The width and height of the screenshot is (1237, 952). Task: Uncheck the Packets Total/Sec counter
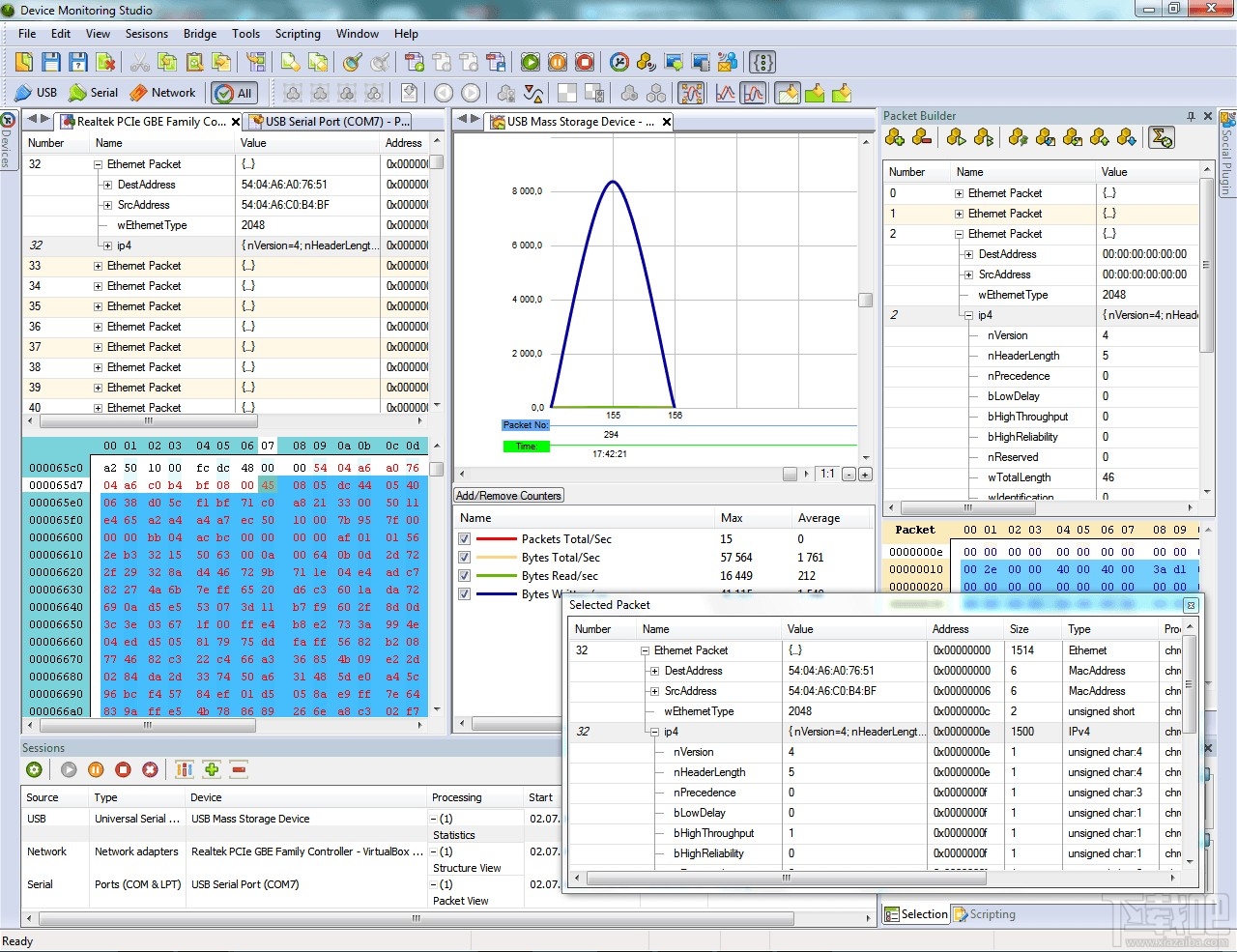pos(465,539)
